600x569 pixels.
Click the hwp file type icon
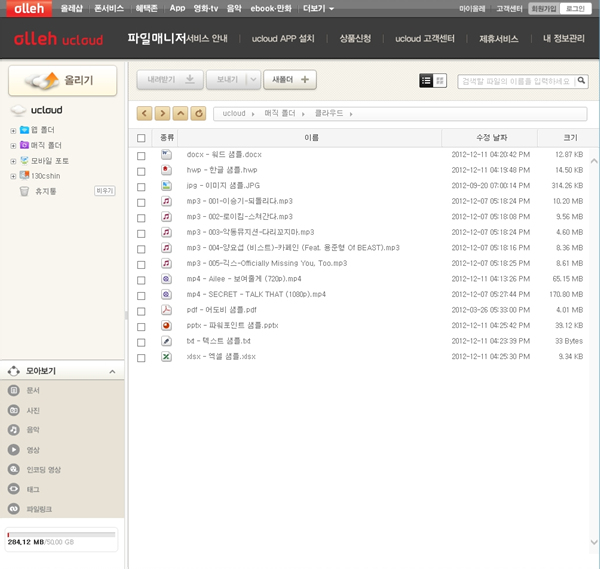166,170
